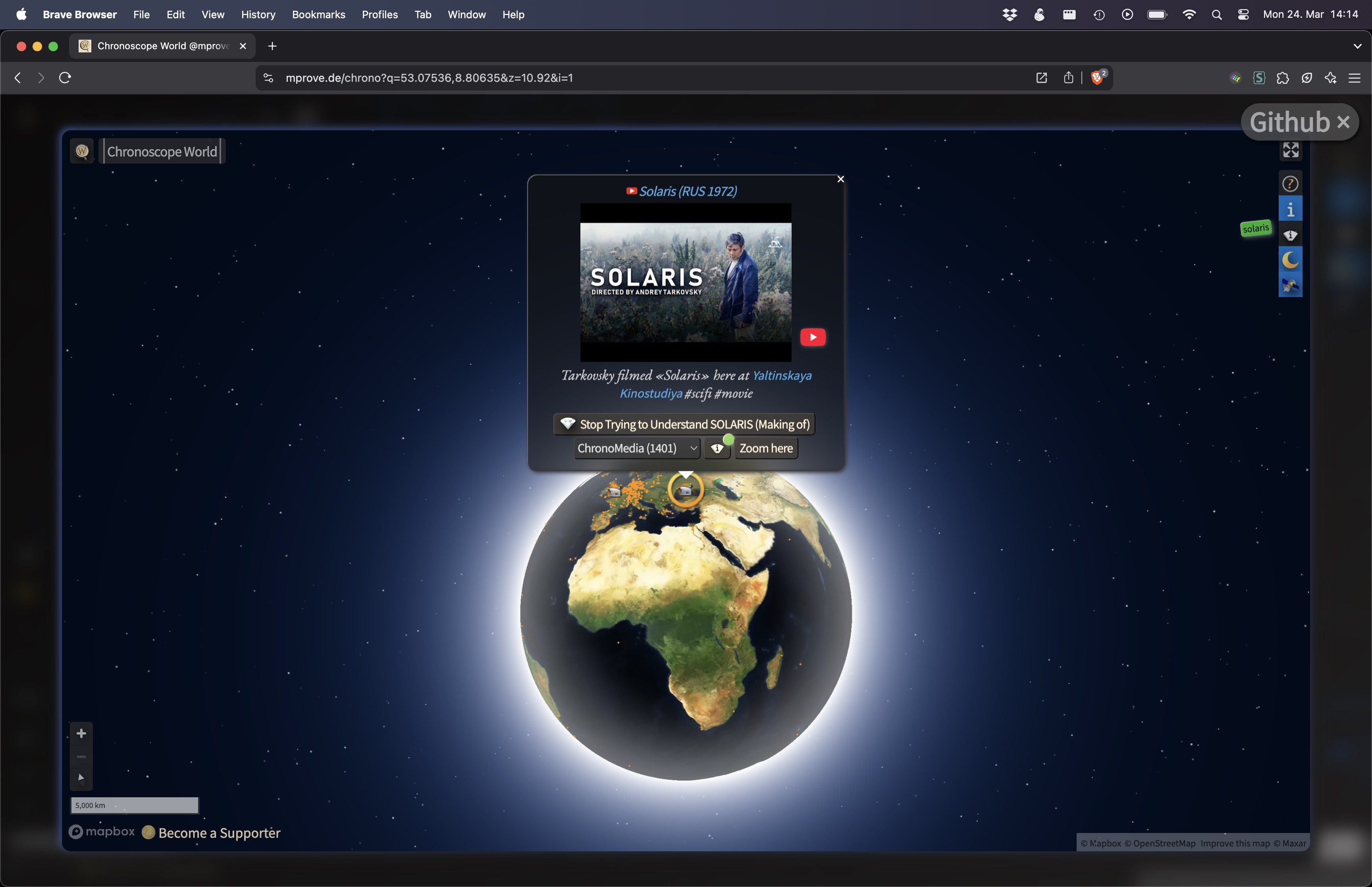Open the Chronoscope help question mark
Image resolution: width=1372 pixels, height=887 pixels.
1290,183
